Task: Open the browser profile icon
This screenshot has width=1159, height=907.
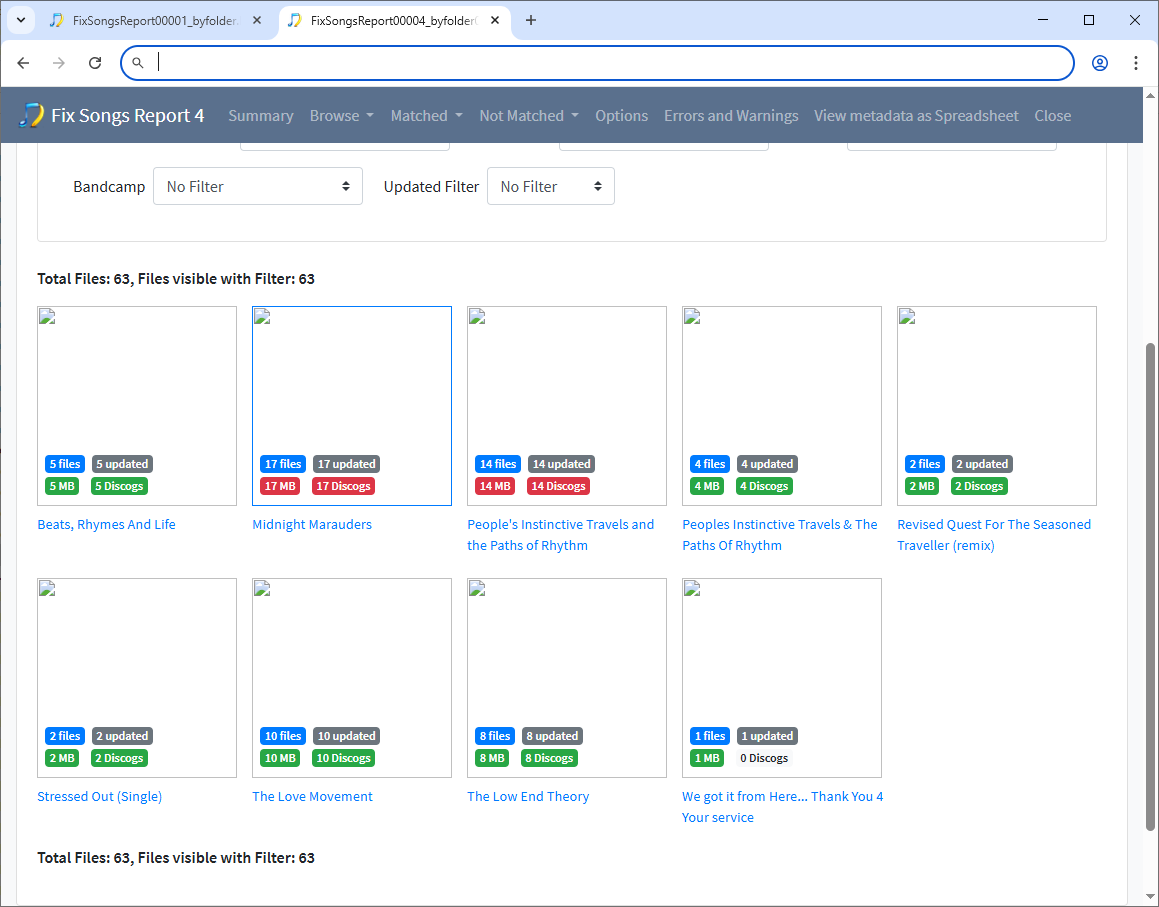Action: coord(1100,63)
